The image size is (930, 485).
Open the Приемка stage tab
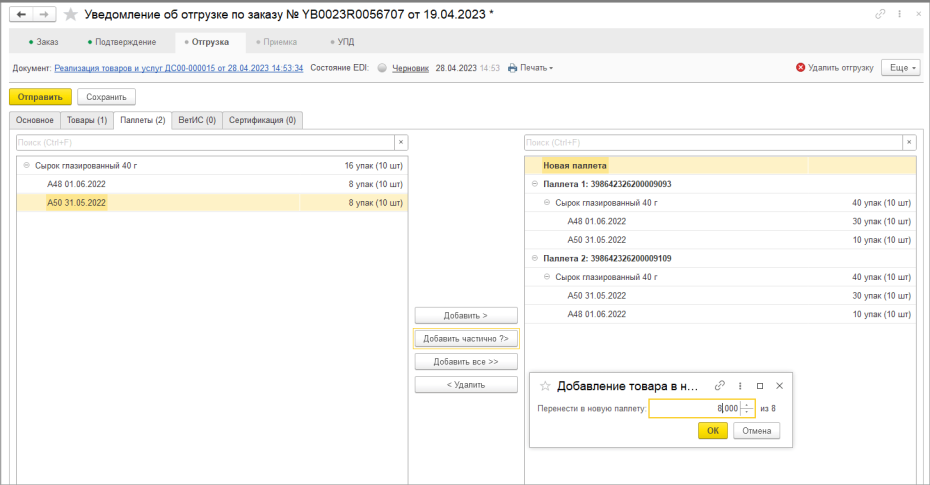[276, 42]
